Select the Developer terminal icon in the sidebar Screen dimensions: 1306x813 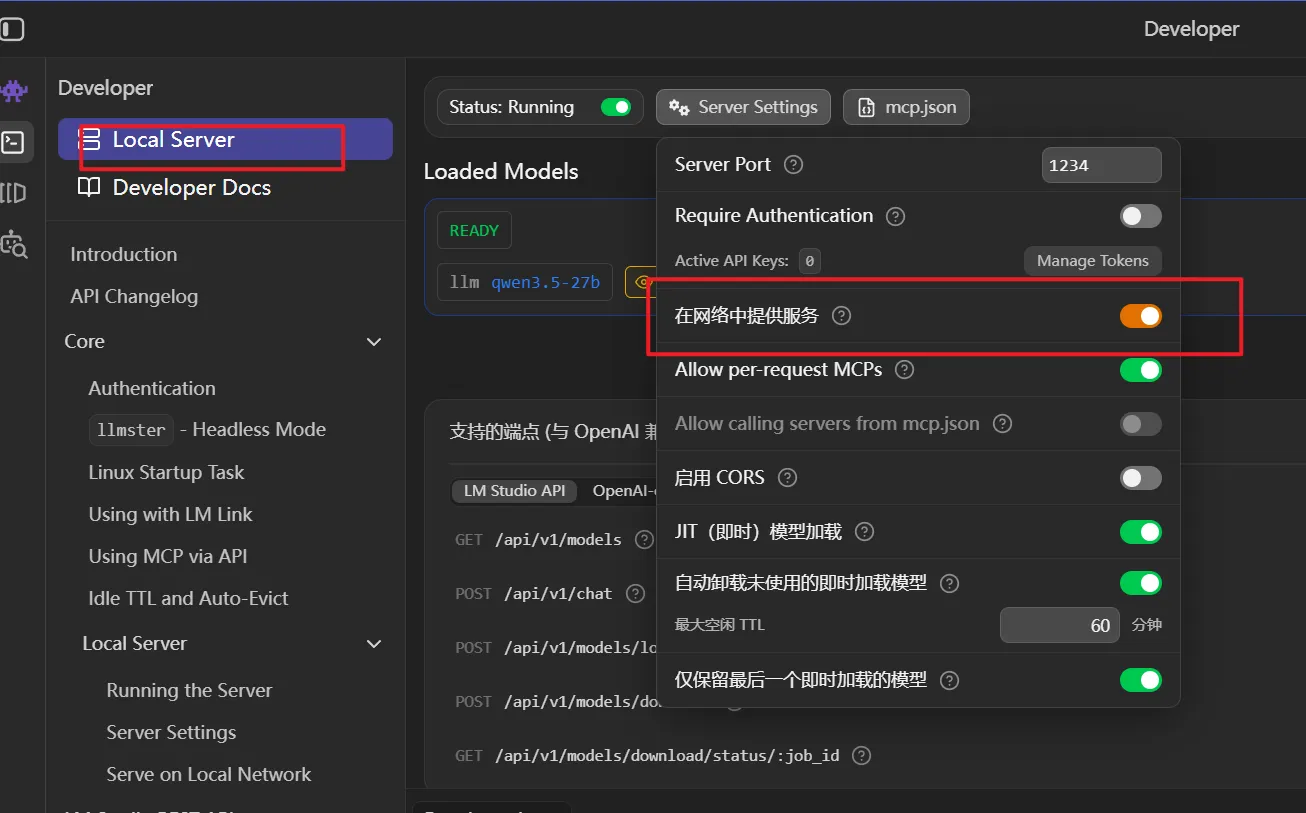15,142
